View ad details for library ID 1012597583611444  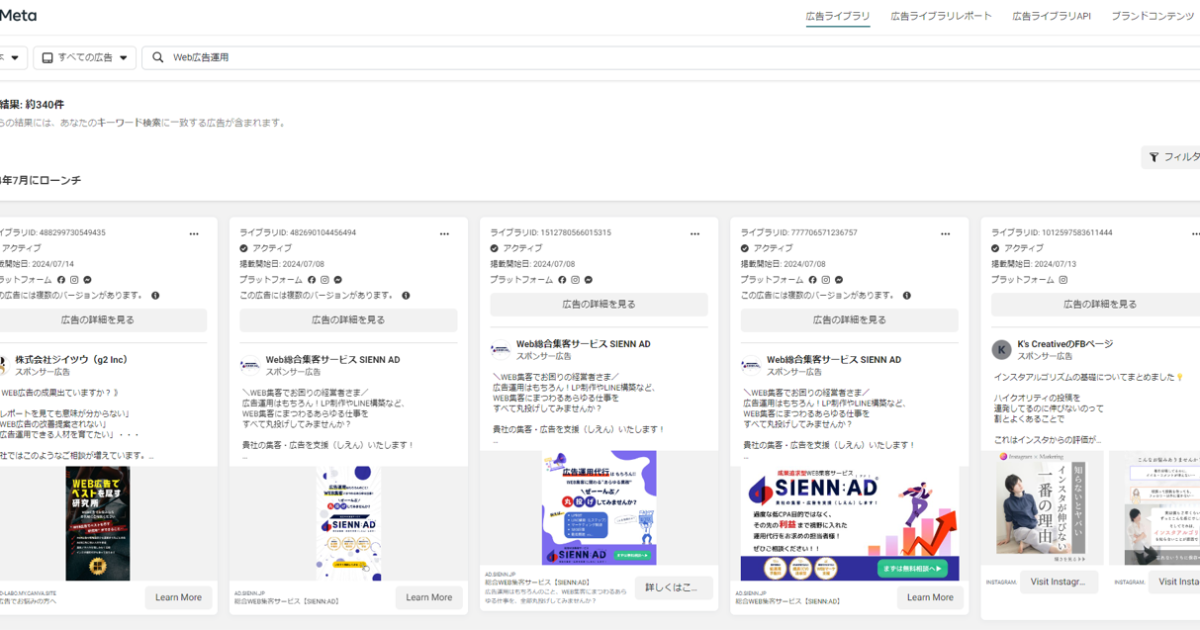pos(1095,305)
